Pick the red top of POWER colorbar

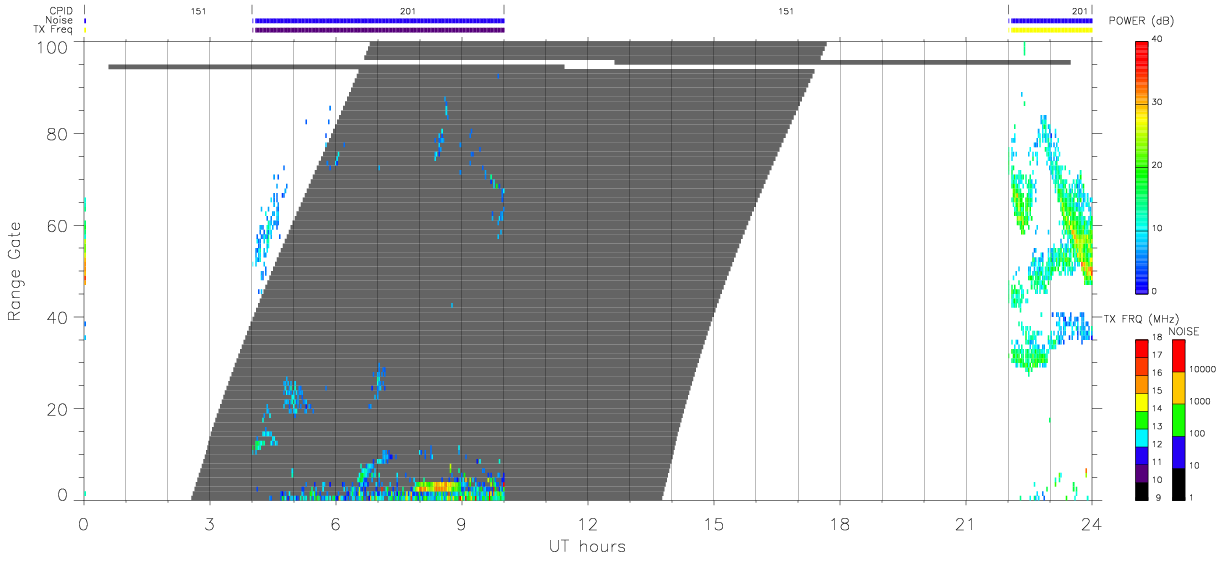(1142, 50)
